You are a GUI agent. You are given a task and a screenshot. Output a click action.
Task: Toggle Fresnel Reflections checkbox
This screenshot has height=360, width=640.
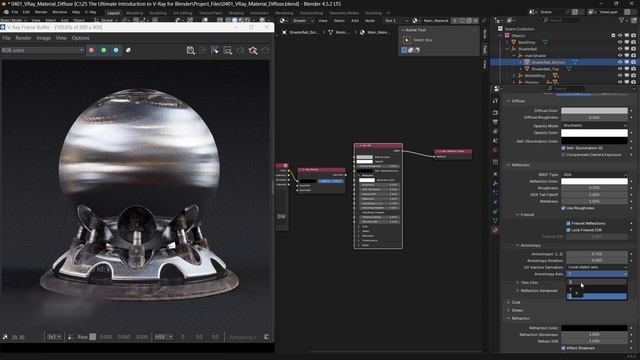[x=568, y=223]
